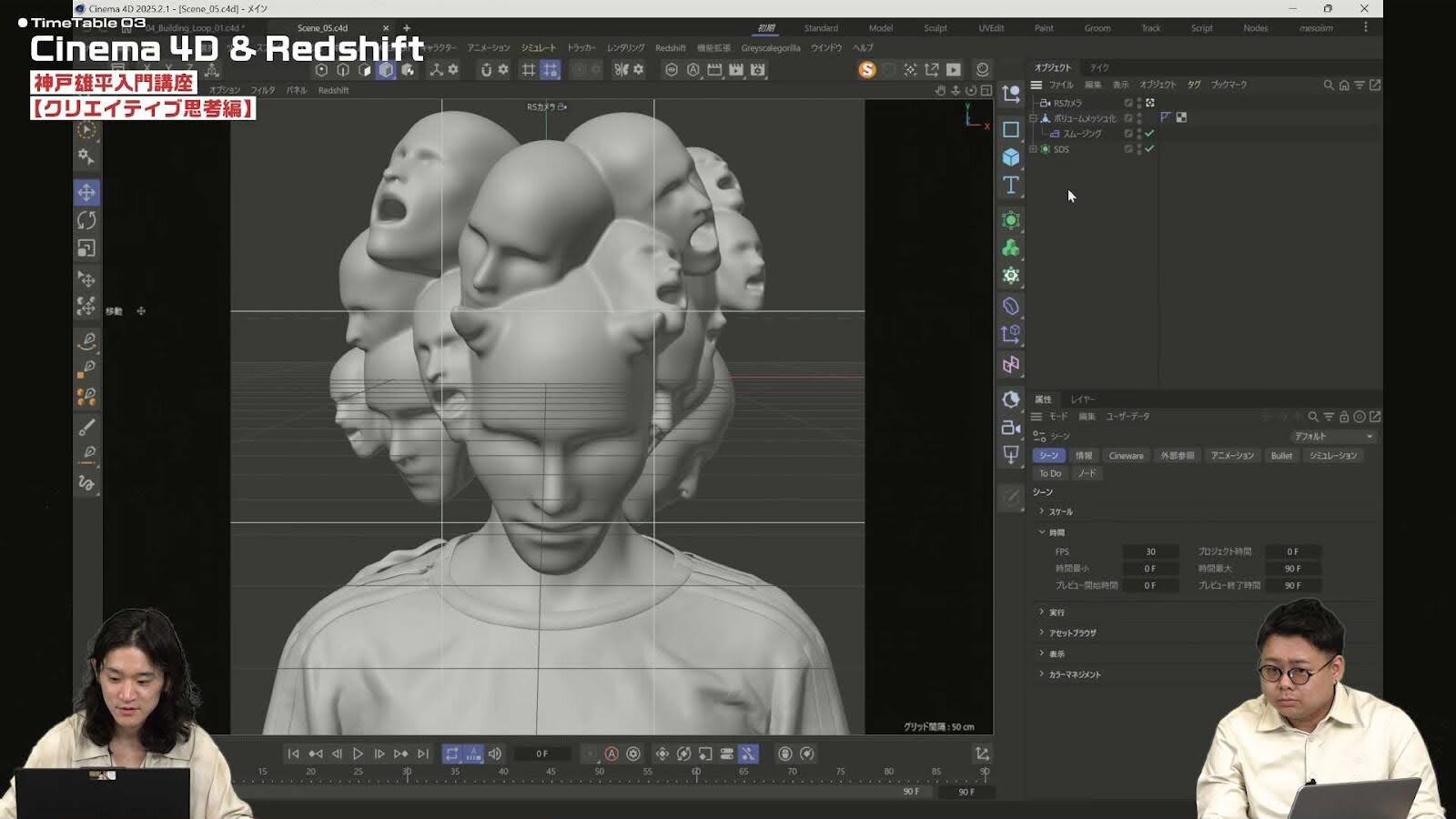The width and height of the screenshot is (1456, 819).
Task: Click the Cube primitive icon
Action: (1010, 157)
